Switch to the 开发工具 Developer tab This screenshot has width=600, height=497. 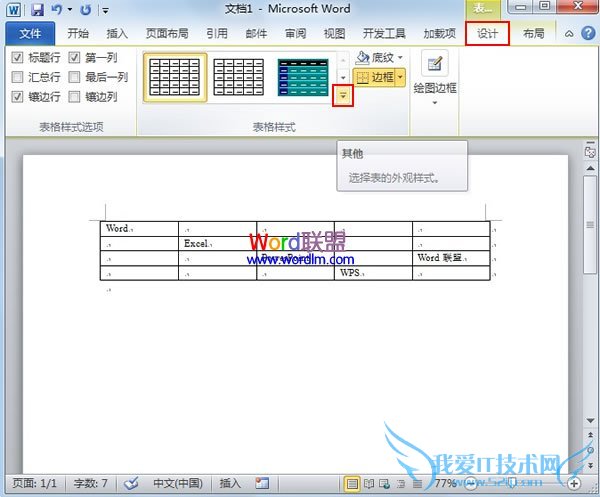click(x=384, y=34)
